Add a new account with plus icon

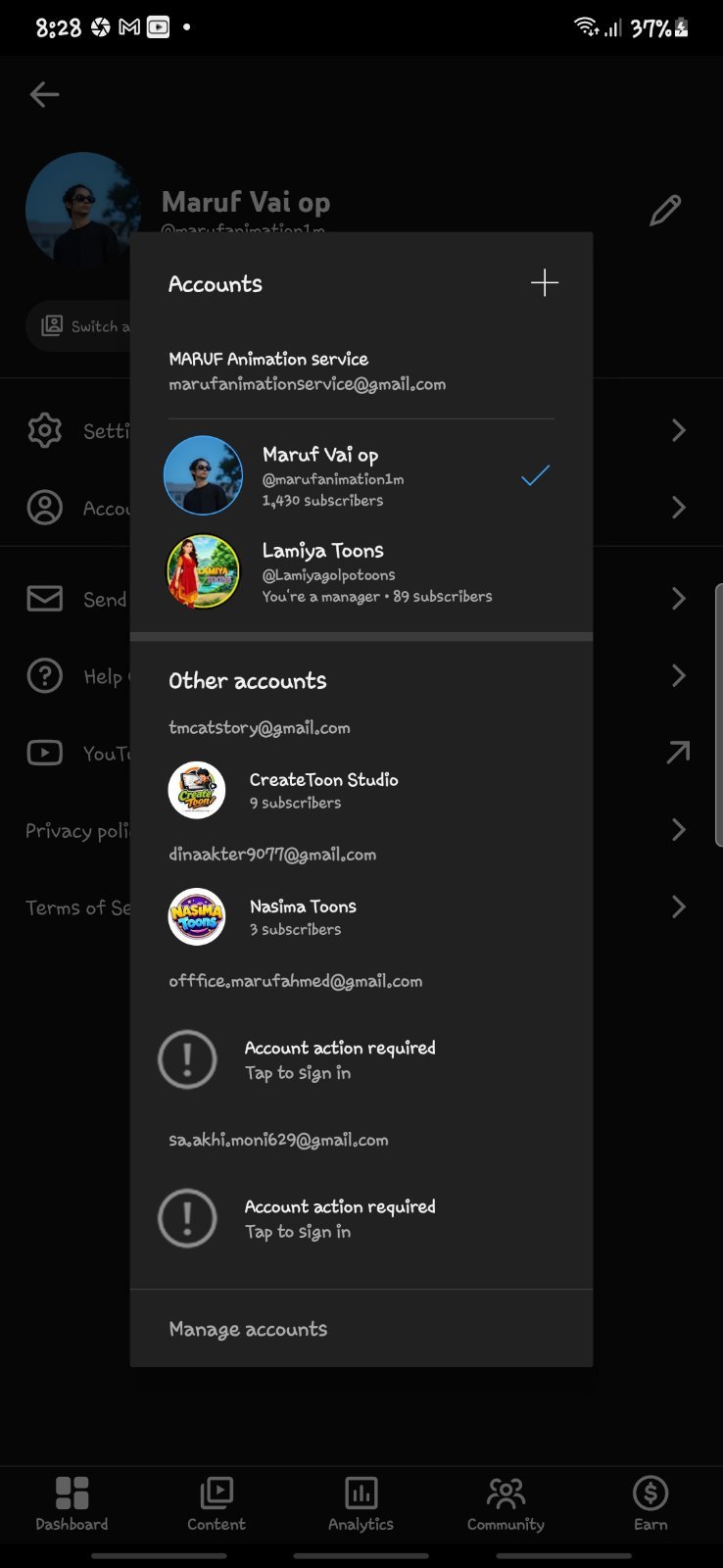tap(545, 283)
